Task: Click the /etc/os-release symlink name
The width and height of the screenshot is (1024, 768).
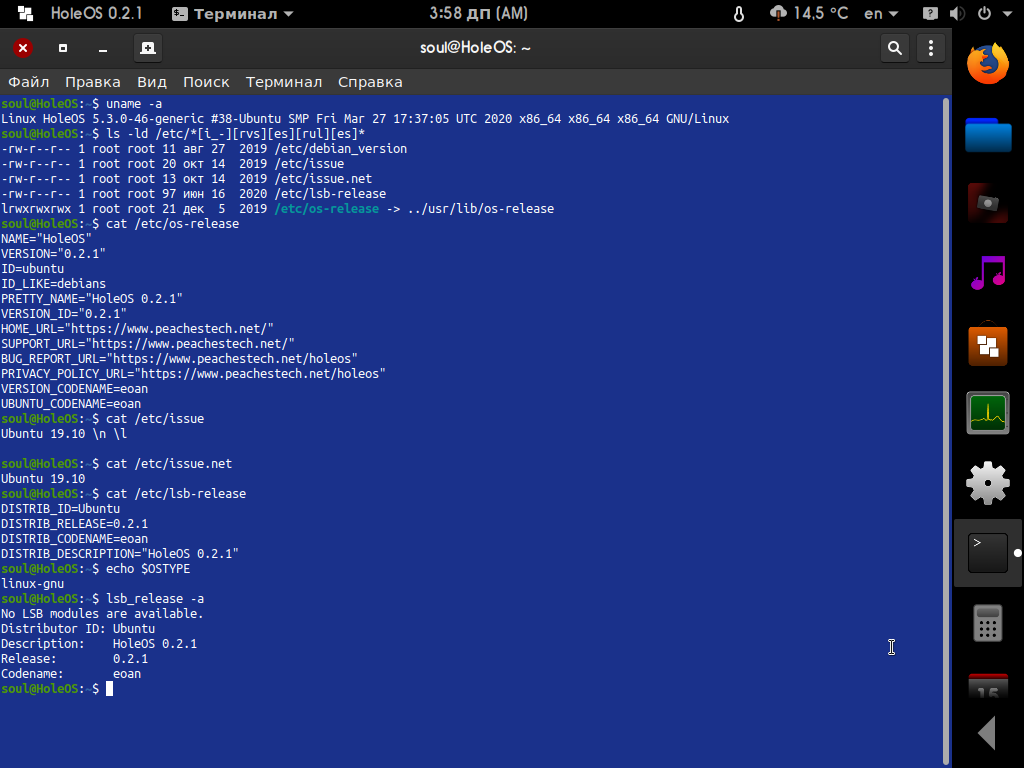Action: (327, 209)
